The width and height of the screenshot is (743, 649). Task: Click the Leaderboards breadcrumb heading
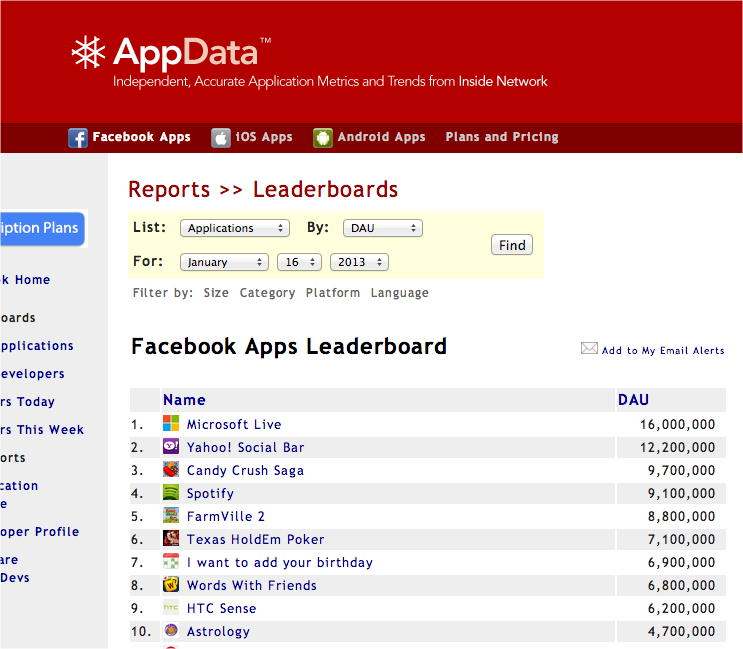point(325,189)
